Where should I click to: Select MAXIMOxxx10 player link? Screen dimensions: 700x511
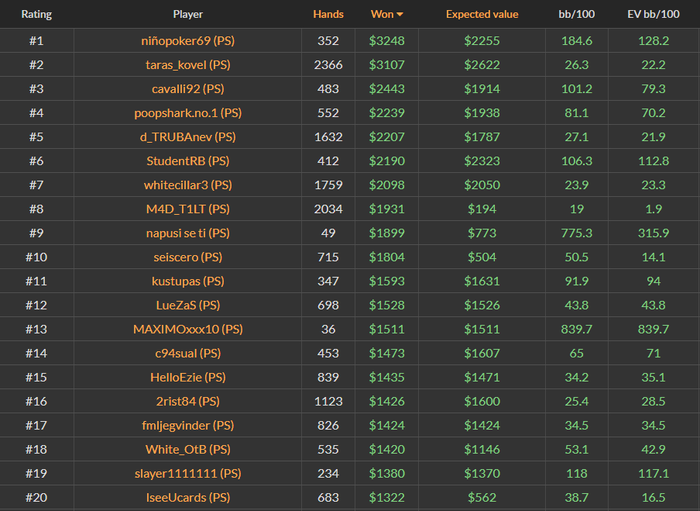pos(188,329)
